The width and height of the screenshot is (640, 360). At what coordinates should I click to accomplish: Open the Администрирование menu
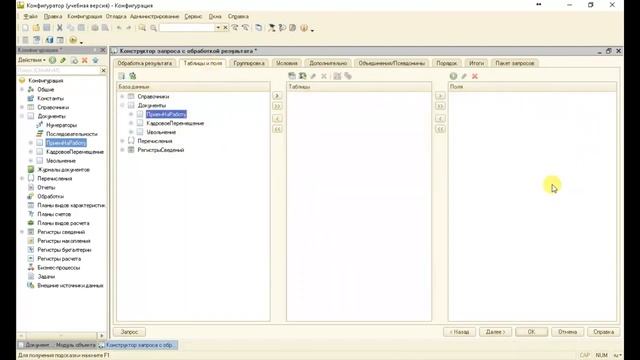click(154, 16)
